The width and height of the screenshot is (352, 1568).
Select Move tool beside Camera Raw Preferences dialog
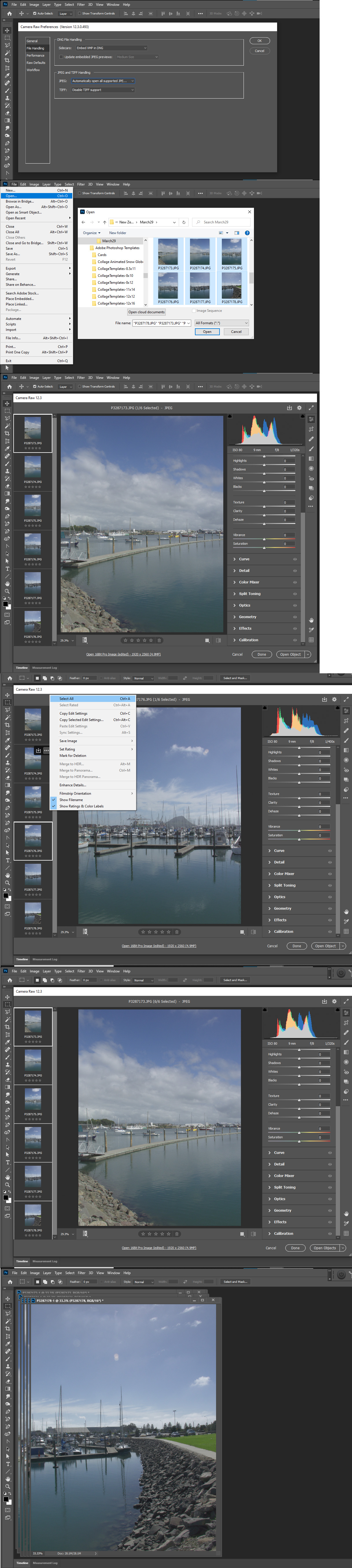click(x=7, y=30)
